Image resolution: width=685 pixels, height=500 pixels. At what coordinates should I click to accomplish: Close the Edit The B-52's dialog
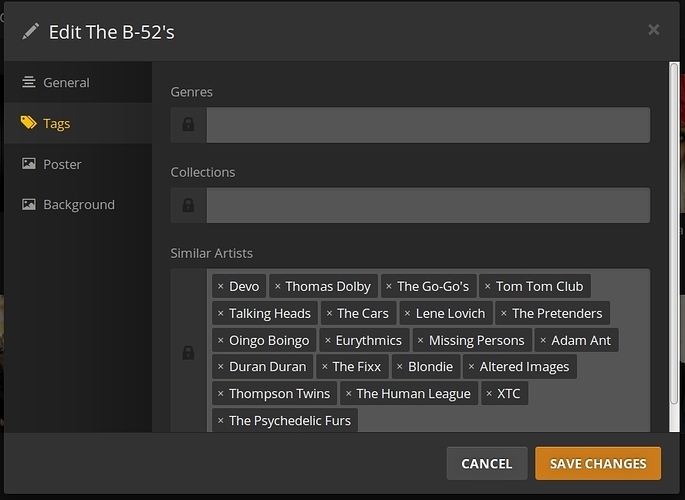[654, 30]
